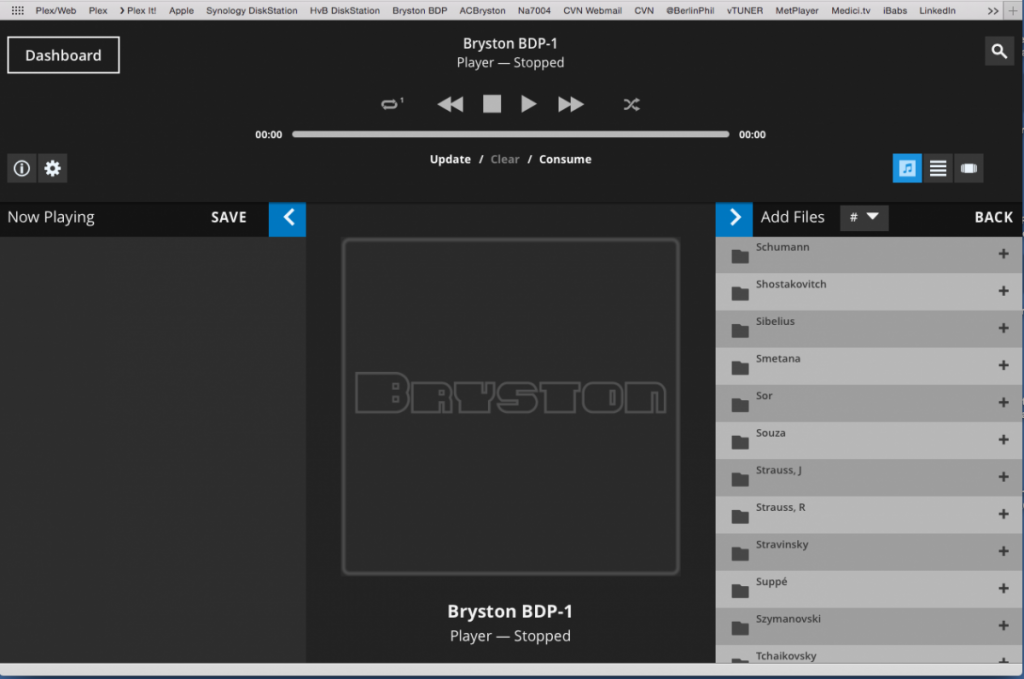Open the Suppé folder
Viewport: 1024px width, 679px height.
point(869,590)
